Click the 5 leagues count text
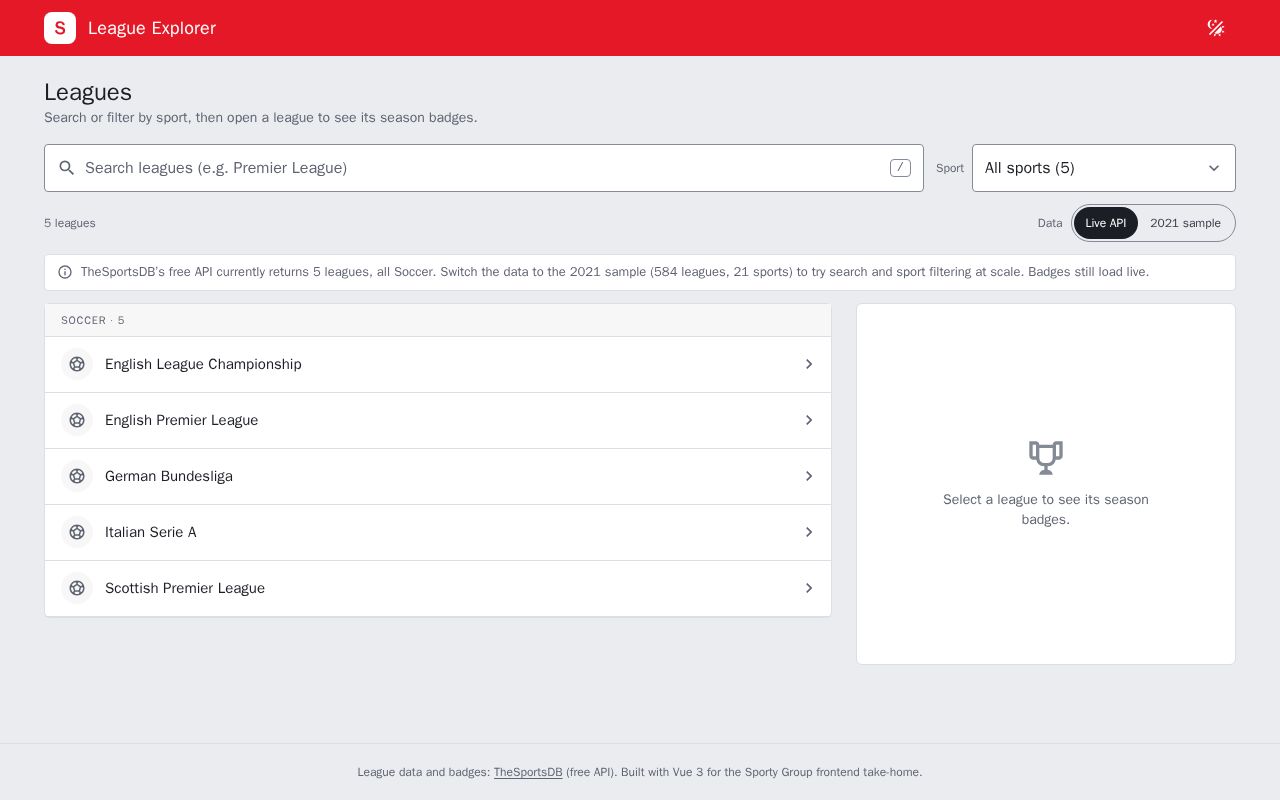Viewport: 1280px width, 800px height. coord(70,223)
